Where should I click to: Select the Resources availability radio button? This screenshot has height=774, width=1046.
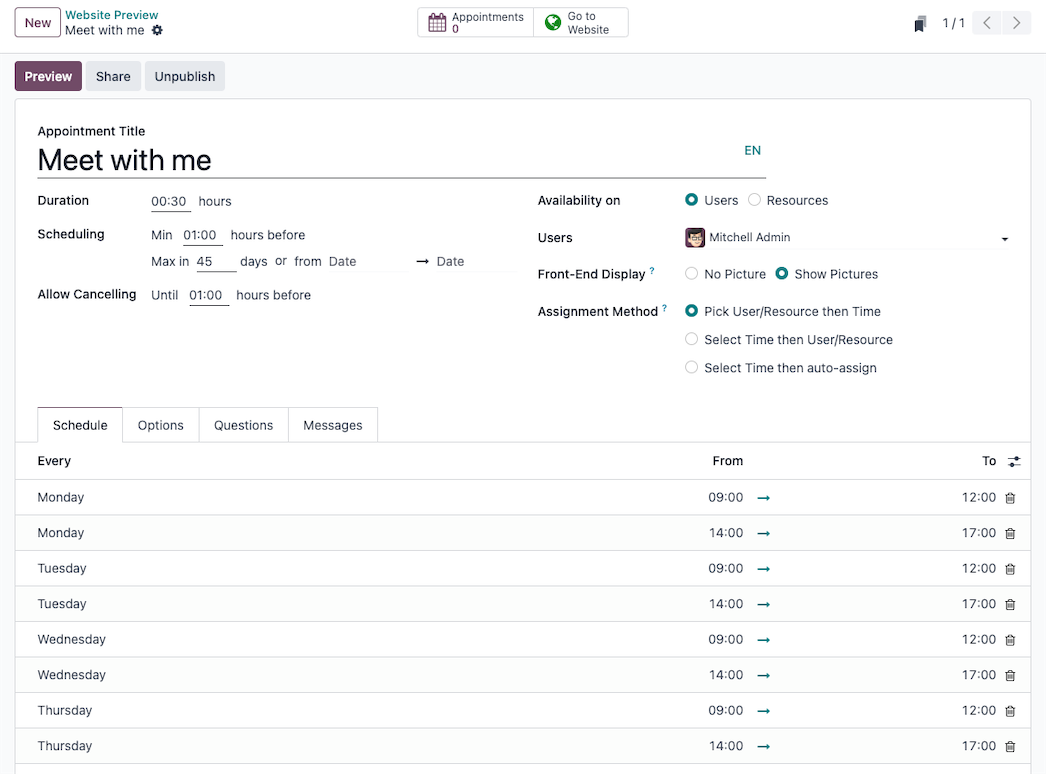pos(754,199)
